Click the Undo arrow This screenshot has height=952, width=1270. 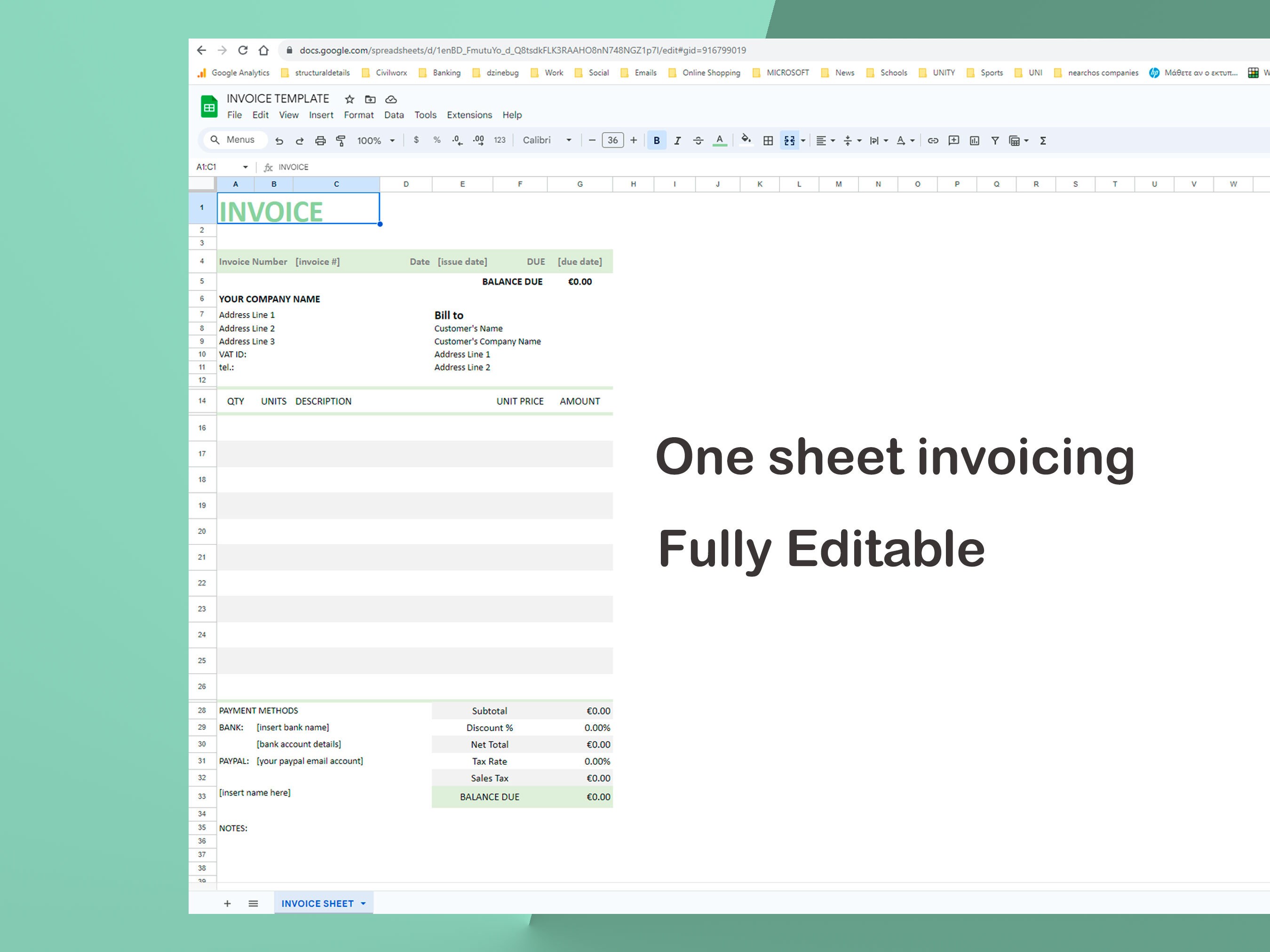click(x=279, y=140)
